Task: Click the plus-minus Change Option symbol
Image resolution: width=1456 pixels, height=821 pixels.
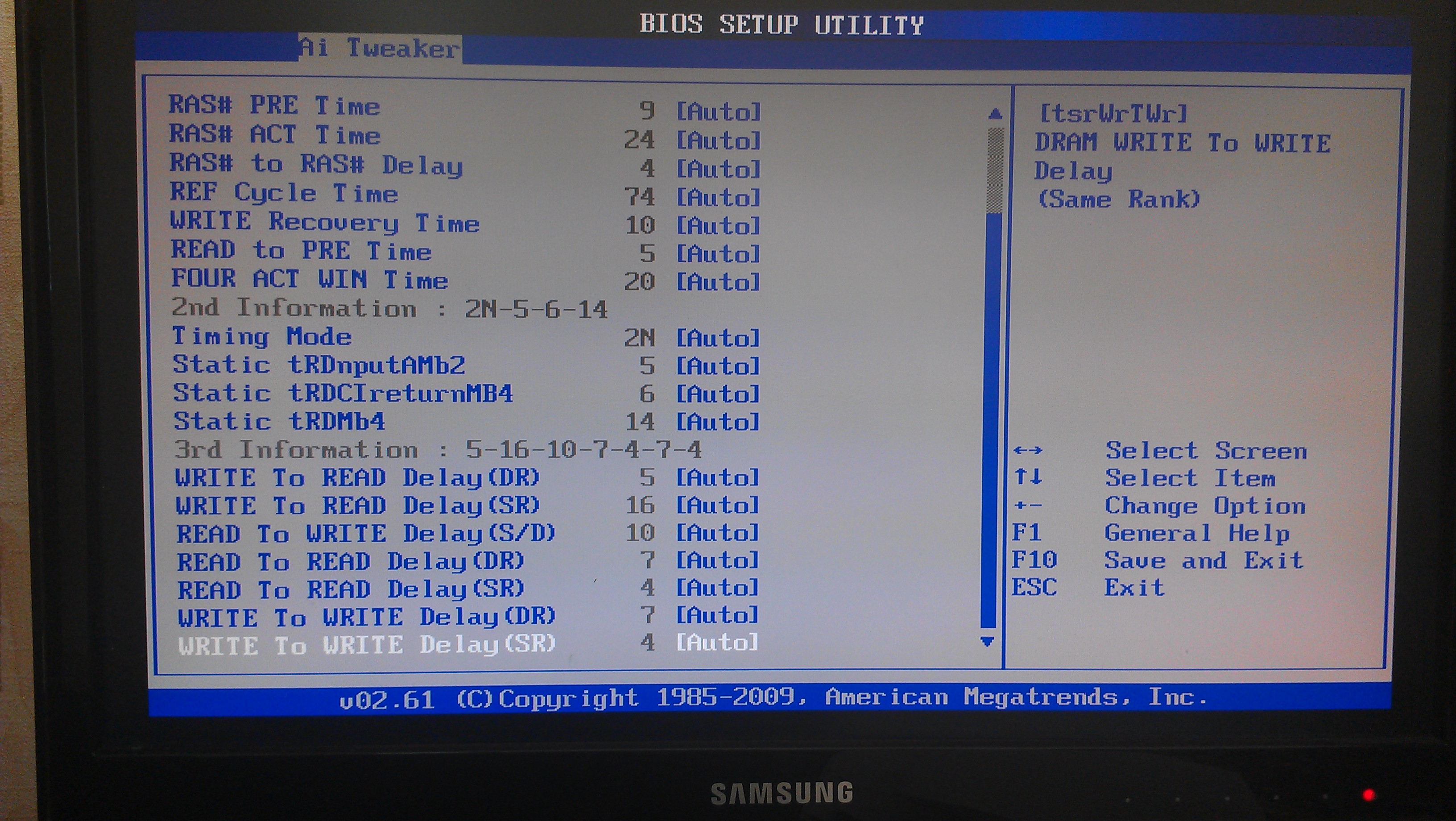Action: [x=1028, y=505]
